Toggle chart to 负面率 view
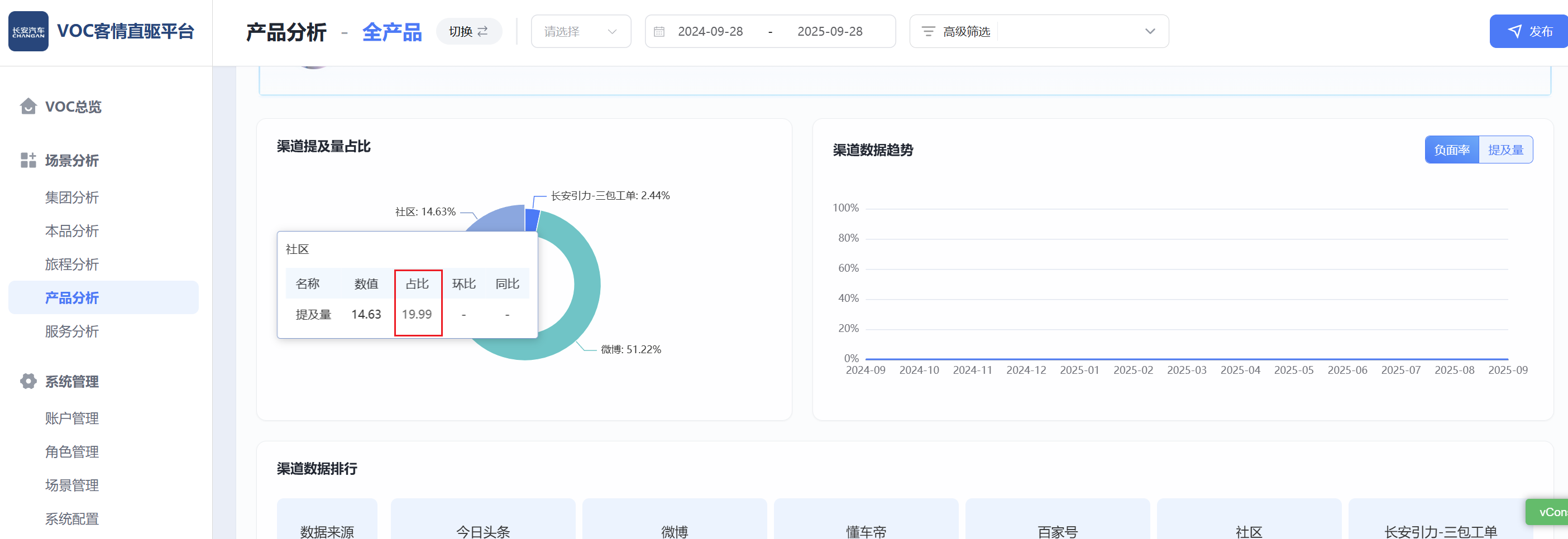 click(x=1451, y=150)
